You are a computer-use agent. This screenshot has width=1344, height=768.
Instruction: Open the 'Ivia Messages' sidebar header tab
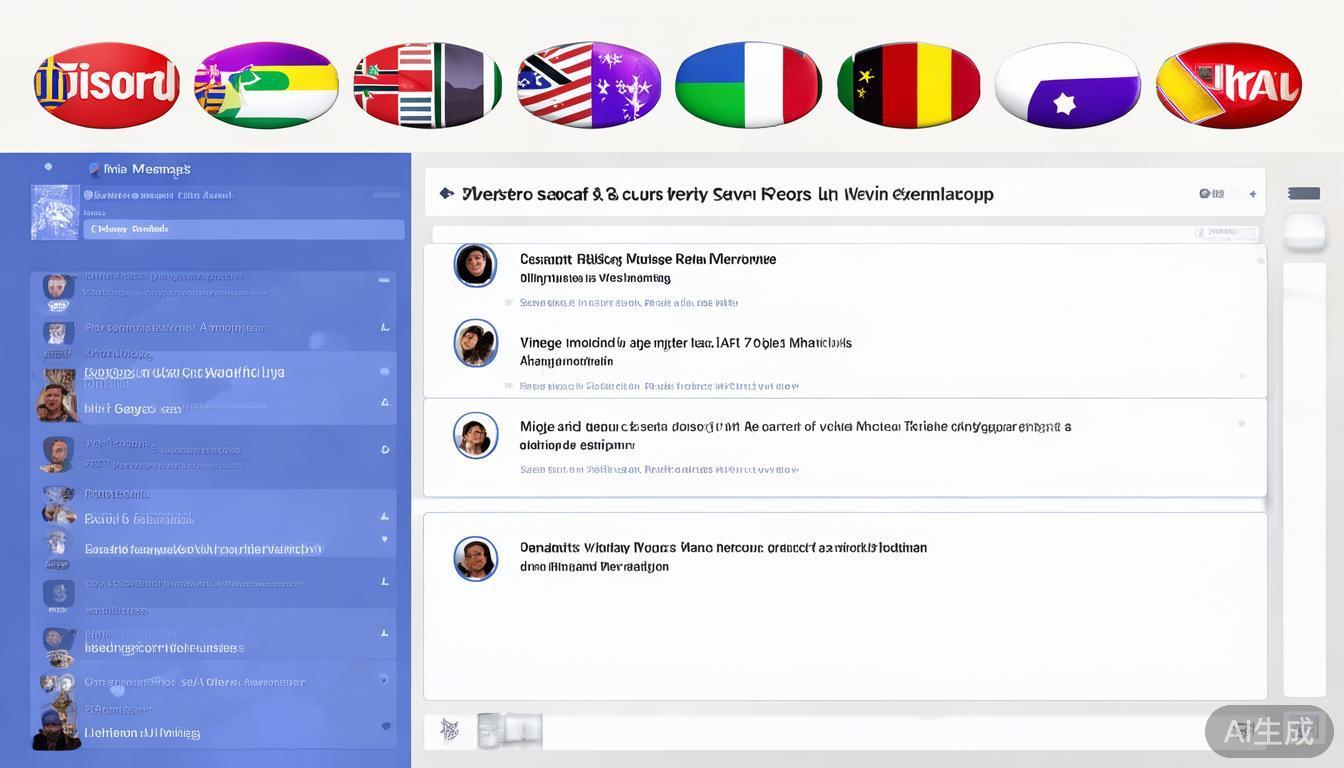point(146,169)
